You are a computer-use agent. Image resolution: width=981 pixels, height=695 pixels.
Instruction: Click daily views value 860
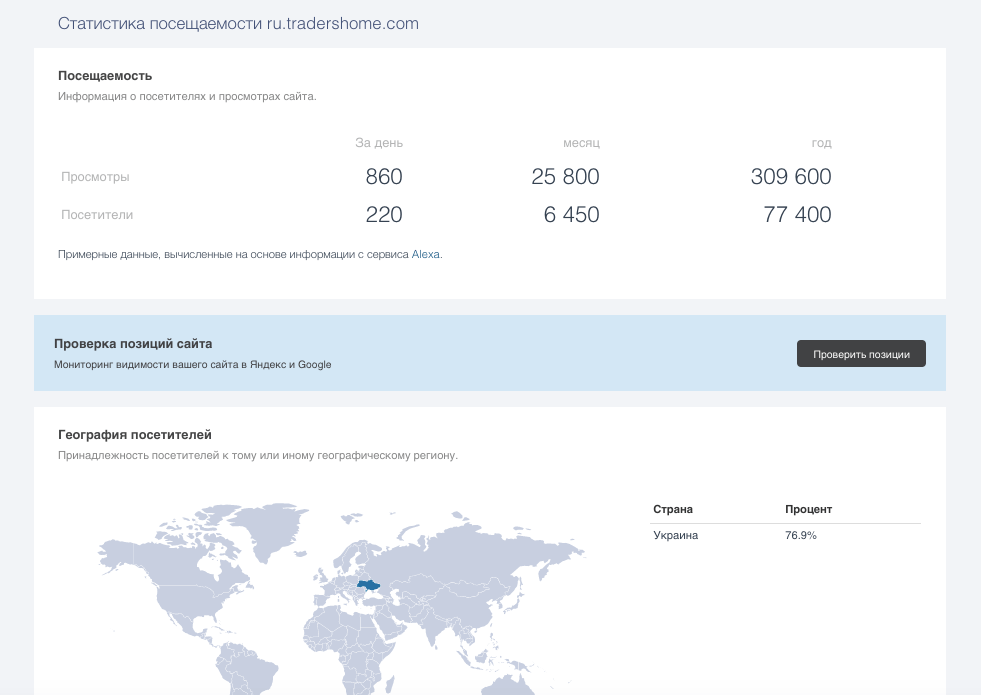tap(384, 177)
